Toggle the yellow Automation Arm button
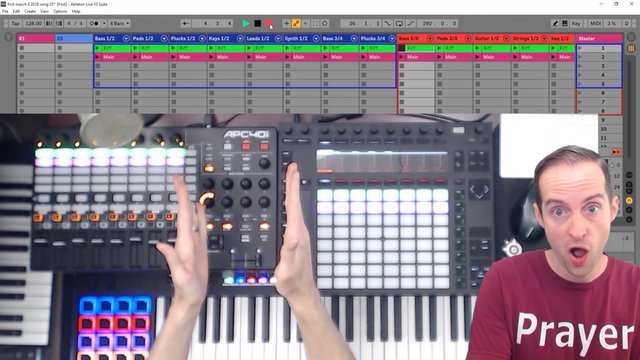The width and height of the screenshot is (640, 360). pos(296,24)
